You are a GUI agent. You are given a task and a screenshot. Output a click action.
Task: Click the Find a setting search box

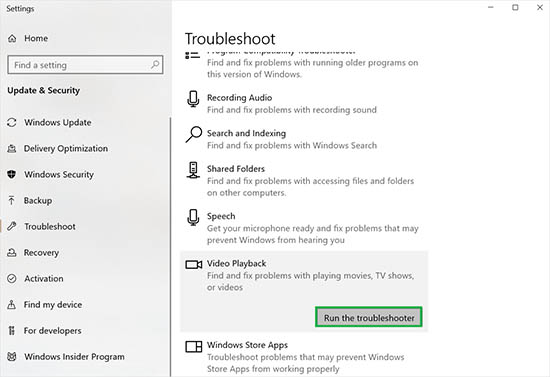[x=85, y=65]
